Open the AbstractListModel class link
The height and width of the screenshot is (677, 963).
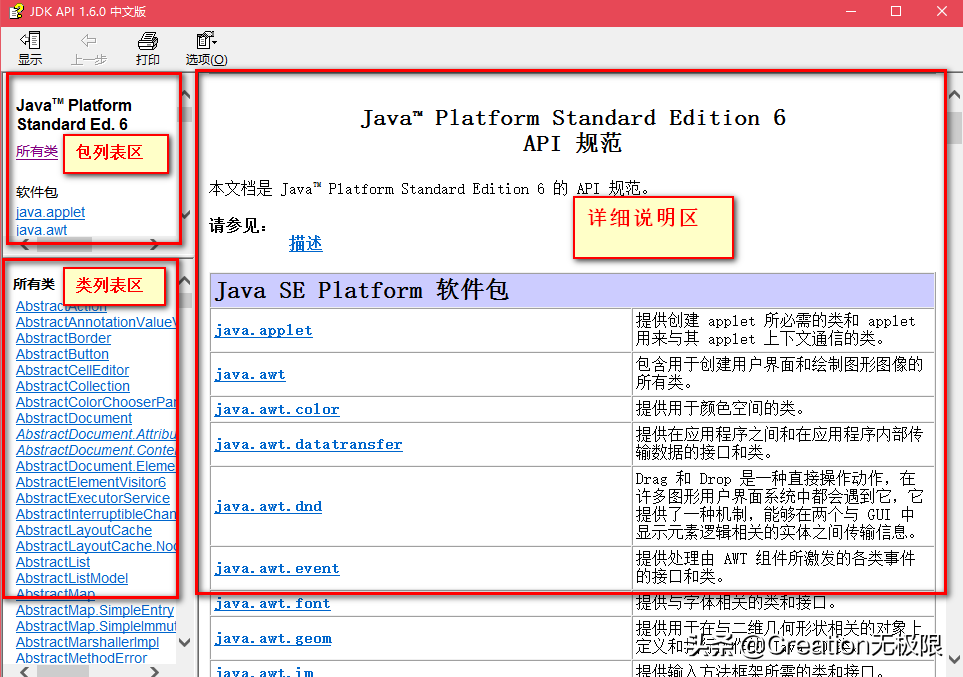(72, 578)
